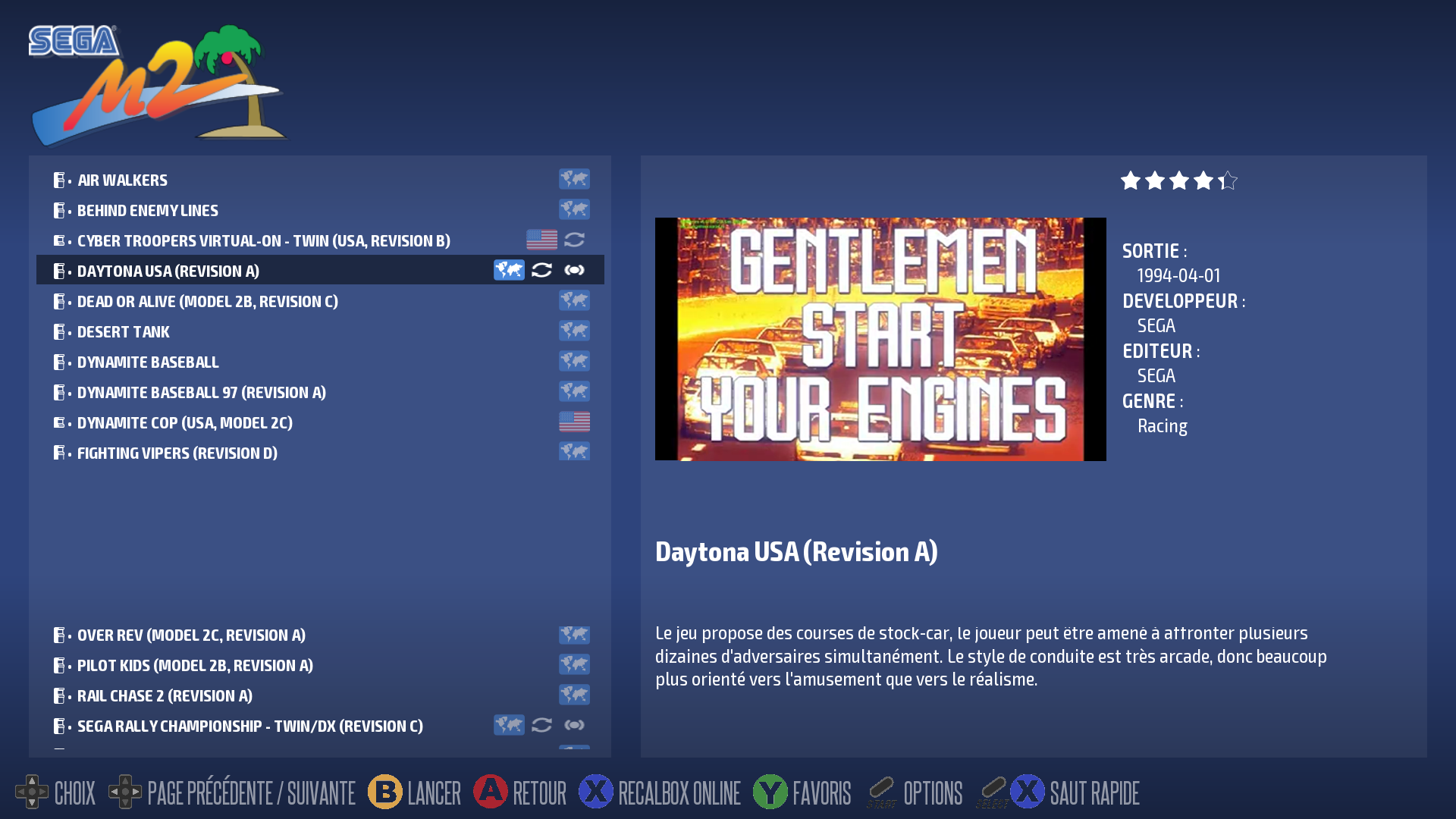Click the A button Retour icon

coord(491,792)
